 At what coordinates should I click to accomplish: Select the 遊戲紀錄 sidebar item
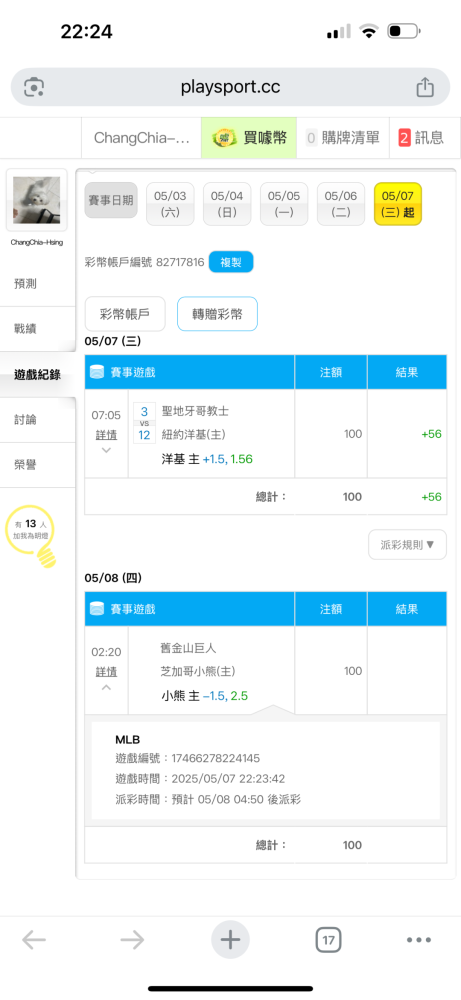[38, 374]
